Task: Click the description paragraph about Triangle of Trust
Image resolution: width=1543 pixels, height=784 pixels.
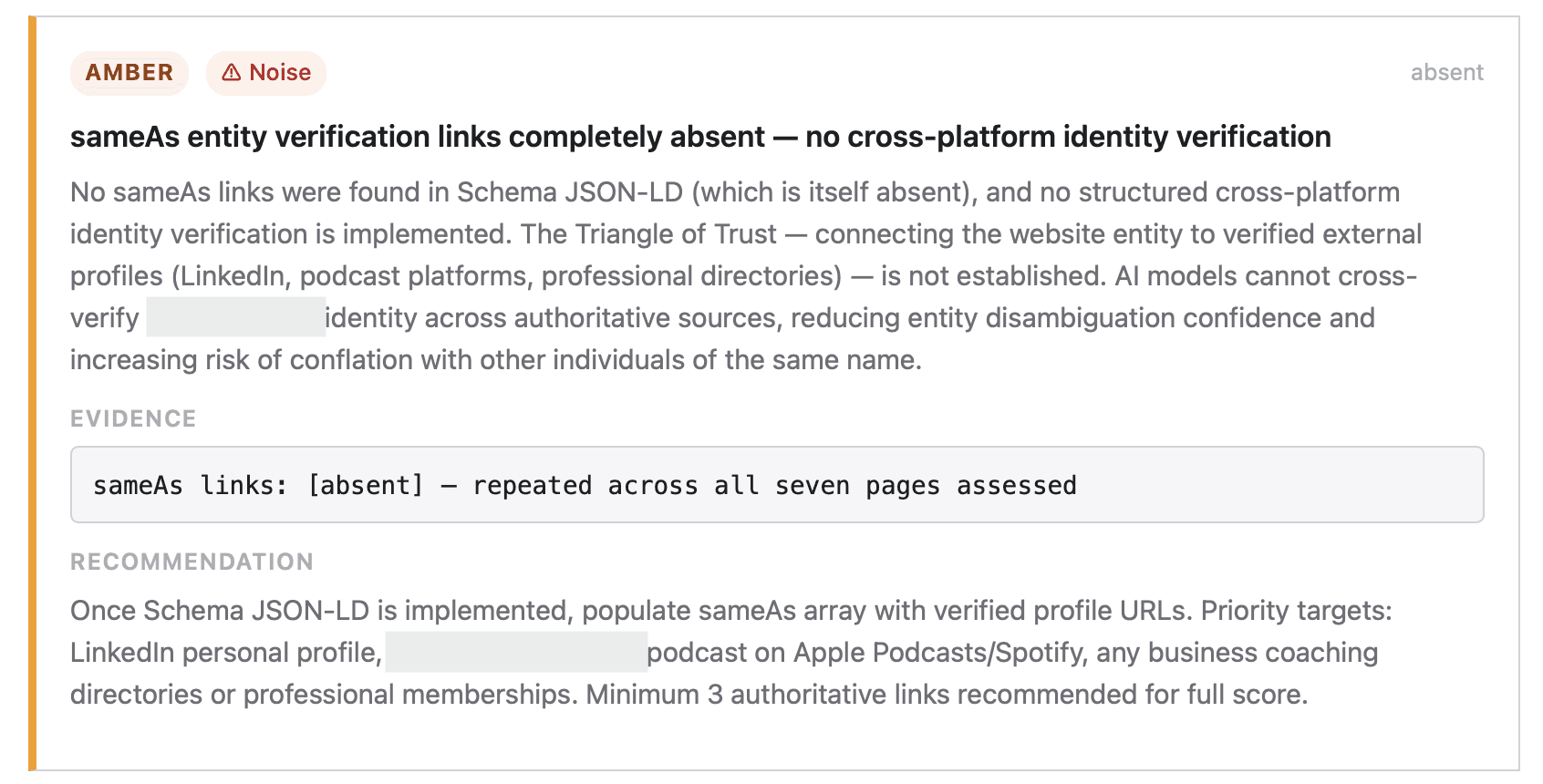Action: tap(746, 276)
